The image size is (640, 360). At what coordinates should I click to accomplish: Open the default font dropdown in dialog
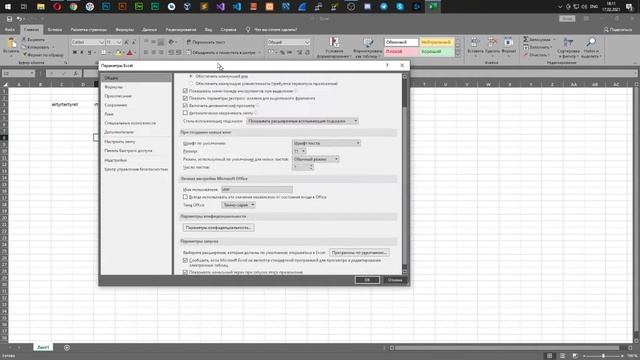point(326,143)
